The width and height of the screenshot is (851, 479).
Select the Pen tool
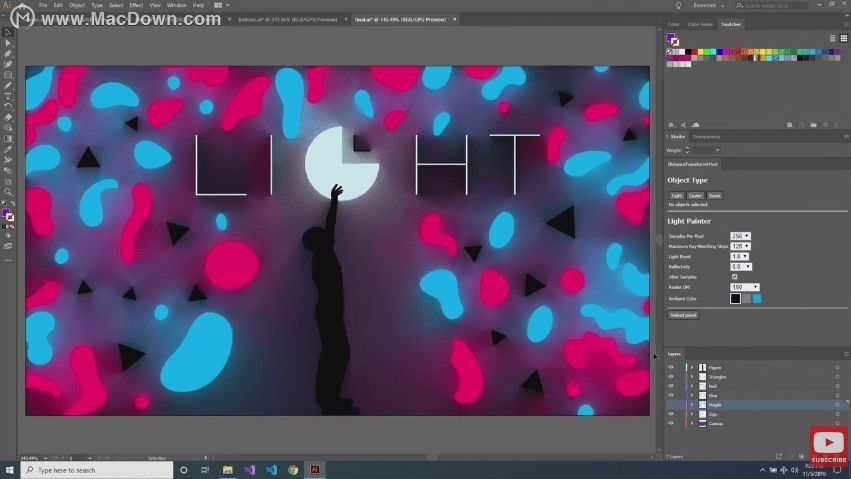(8, 54)
